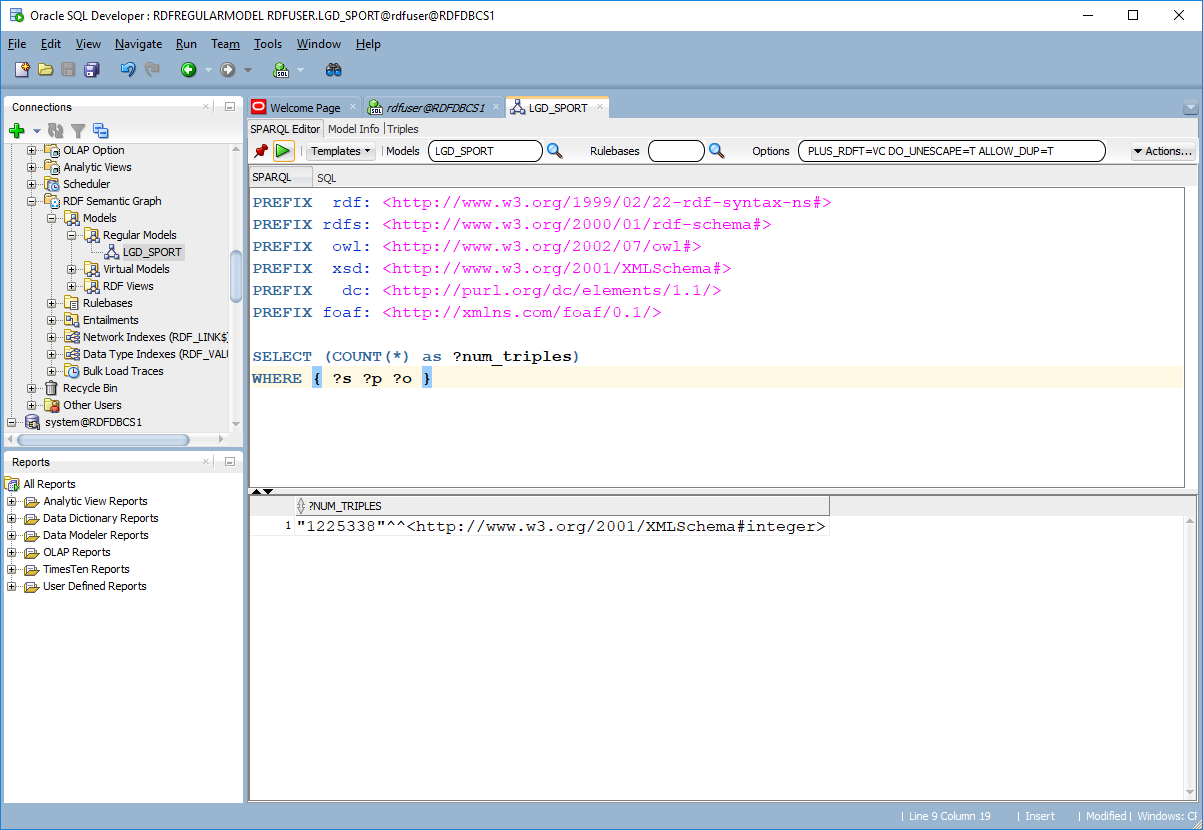1203x830 pixels.
Task: Click the Collapse All icon in Connections
Action: 100,131
